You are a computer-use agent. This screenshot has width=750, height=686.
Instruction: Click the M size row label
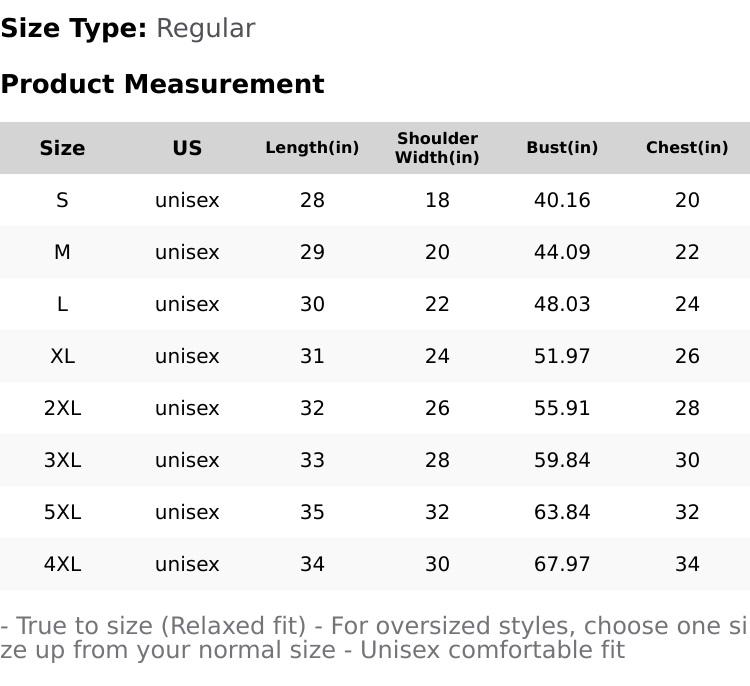pos(62,252)
